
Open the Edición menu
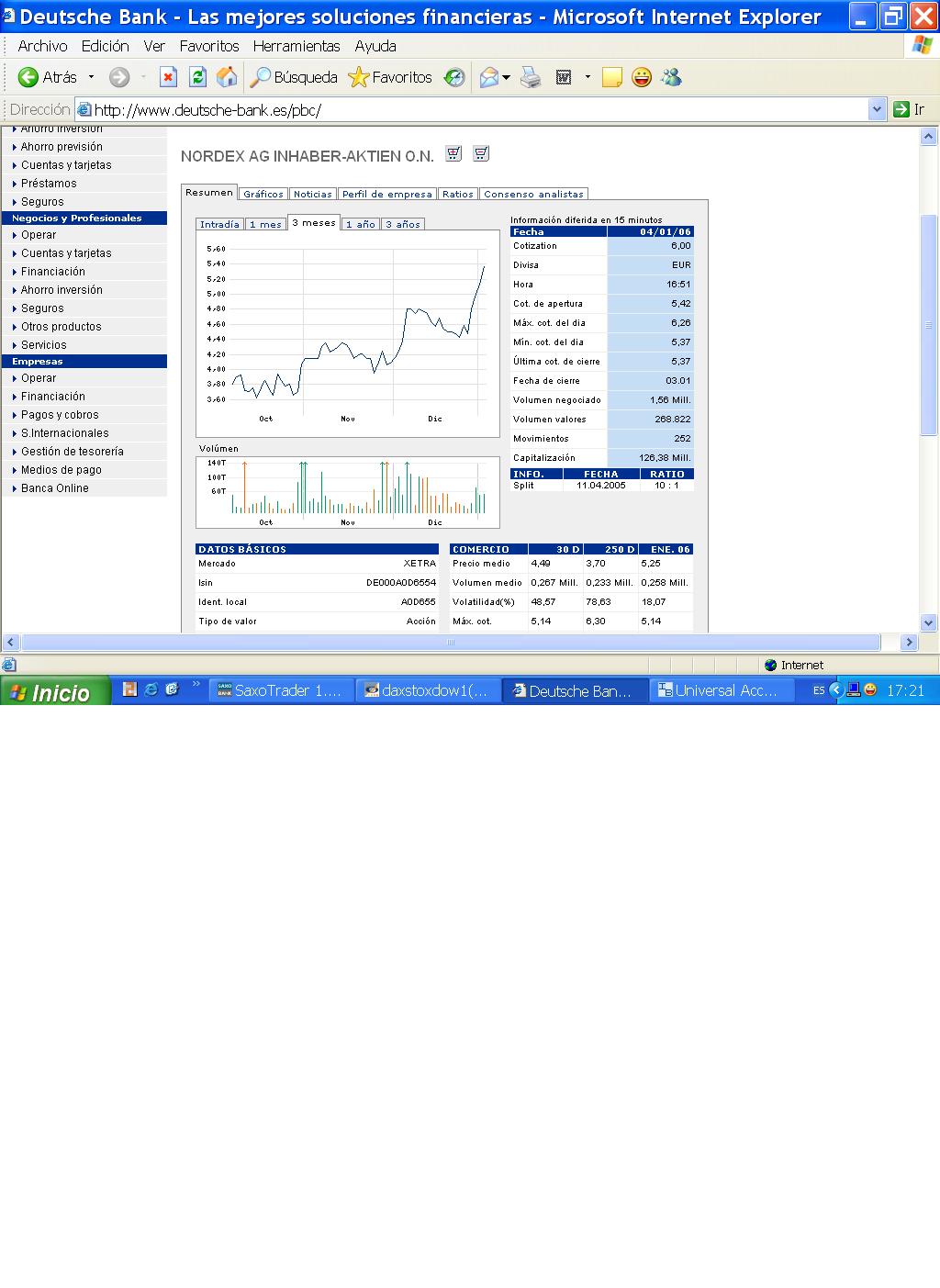[105, 46]
